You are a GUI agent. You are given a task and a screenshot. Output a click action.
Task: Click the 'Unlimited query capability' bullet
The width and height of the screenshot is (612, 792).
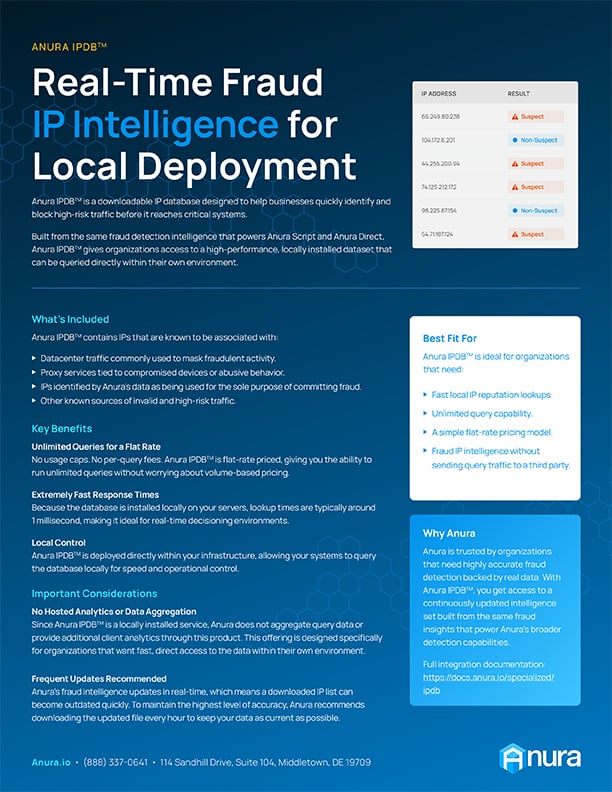coord(478,413)
